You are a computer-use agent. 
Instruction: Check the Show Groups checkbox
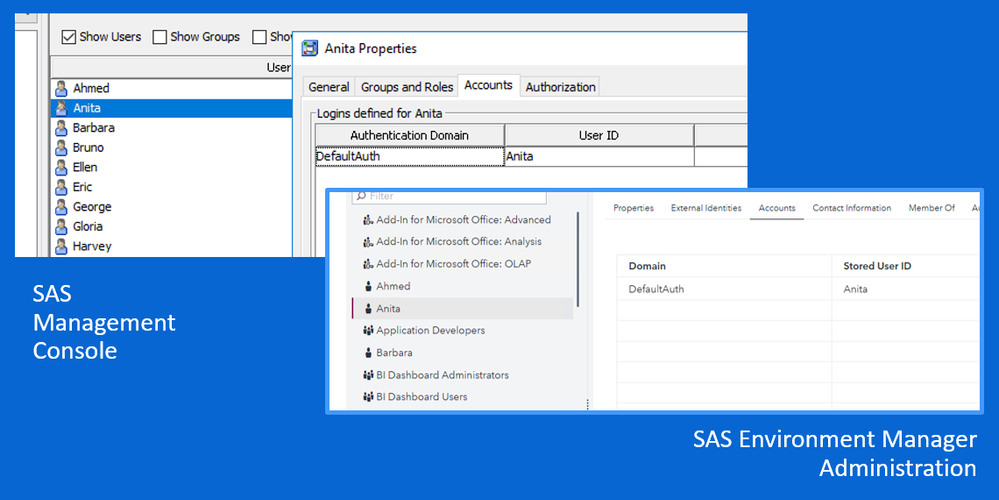[x=159, y=37]
